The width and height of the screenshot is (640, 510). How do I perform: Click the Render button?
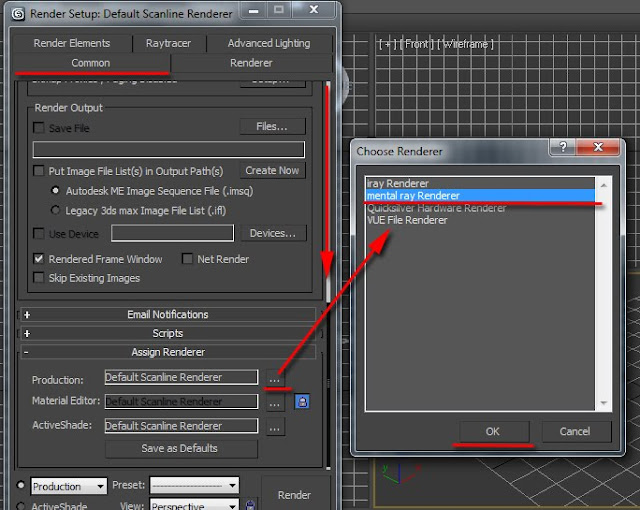pyautogui.click(x=294, y=495)
